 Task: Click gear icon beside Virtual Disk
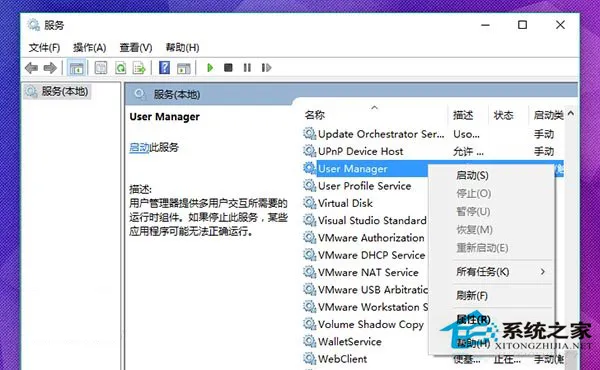point(309,203)
